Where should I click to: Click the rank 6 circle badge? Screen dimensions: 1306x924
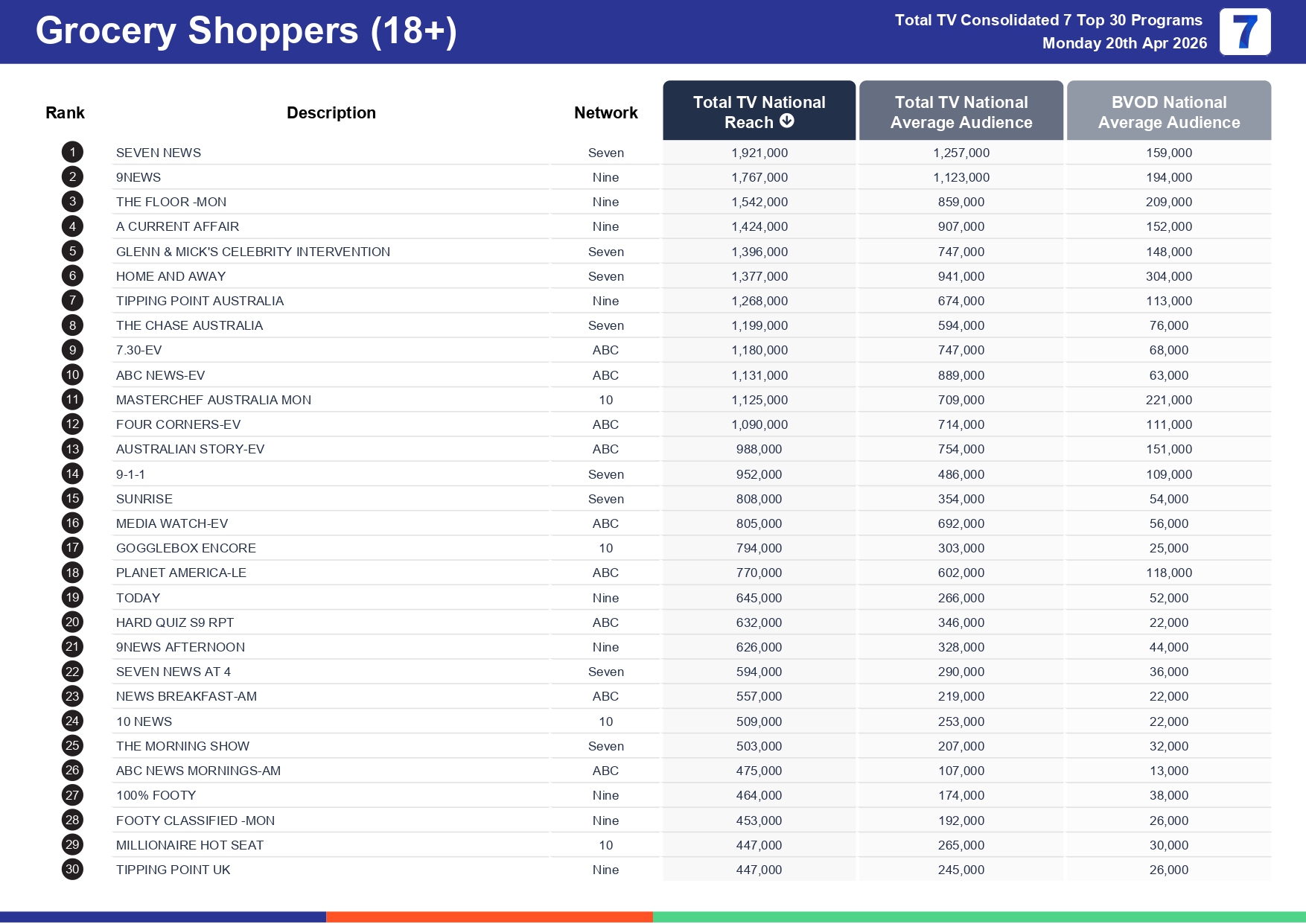(72, 276)
